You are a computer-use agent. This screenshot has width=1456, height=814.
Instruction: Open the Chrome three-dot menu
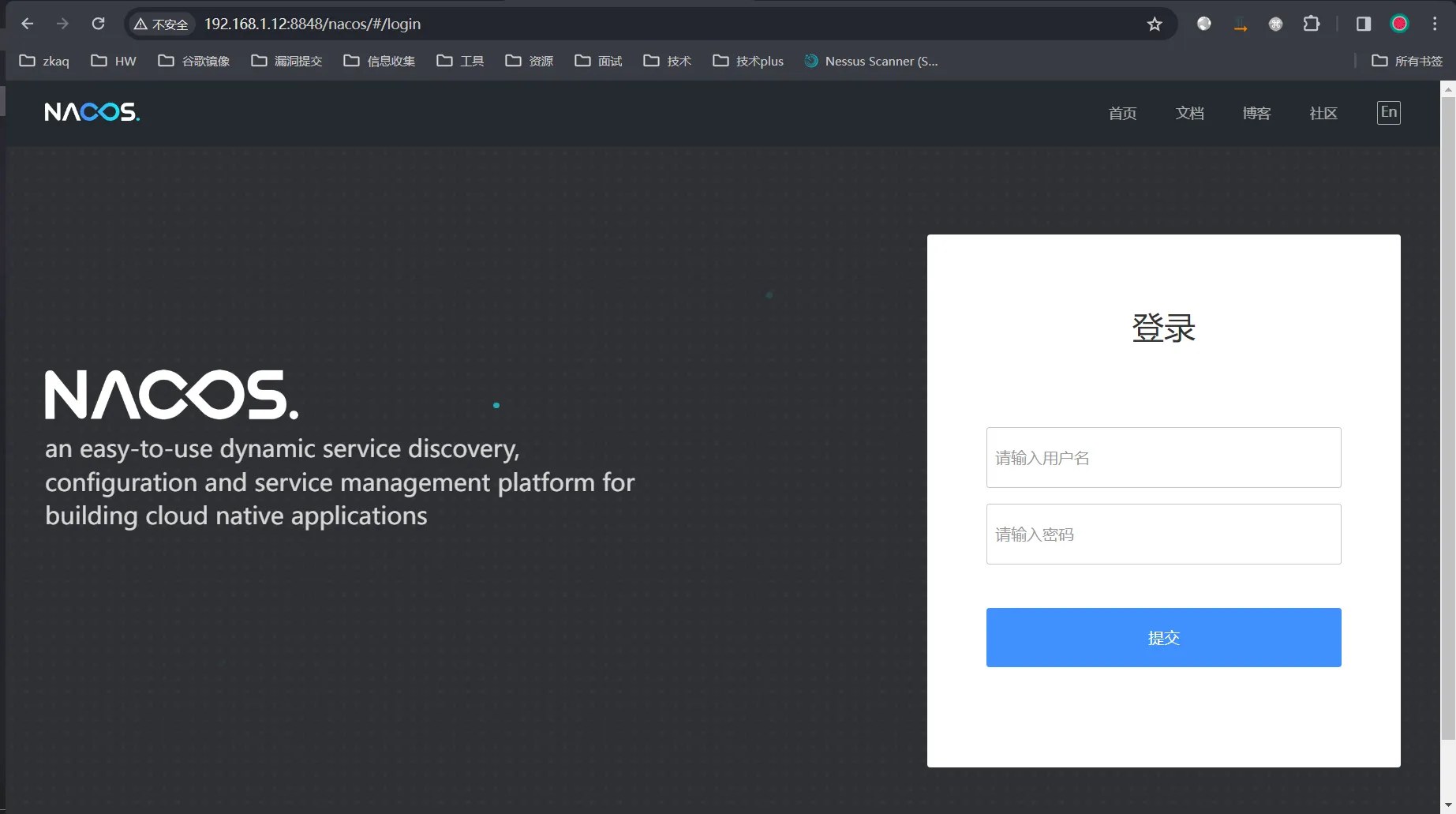[x=1434, y=24]
